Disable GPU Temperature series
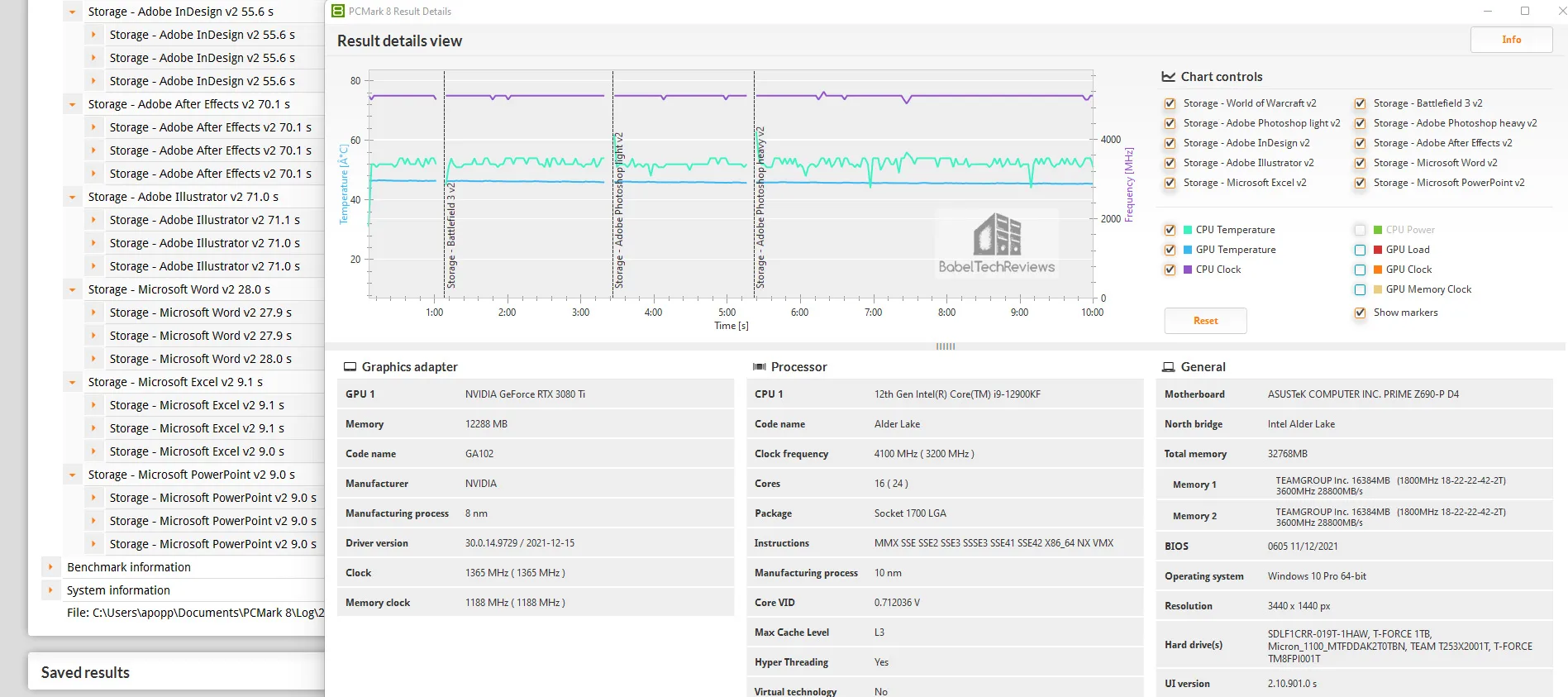Screen dimensions: 1568x697 (1170, 250)
